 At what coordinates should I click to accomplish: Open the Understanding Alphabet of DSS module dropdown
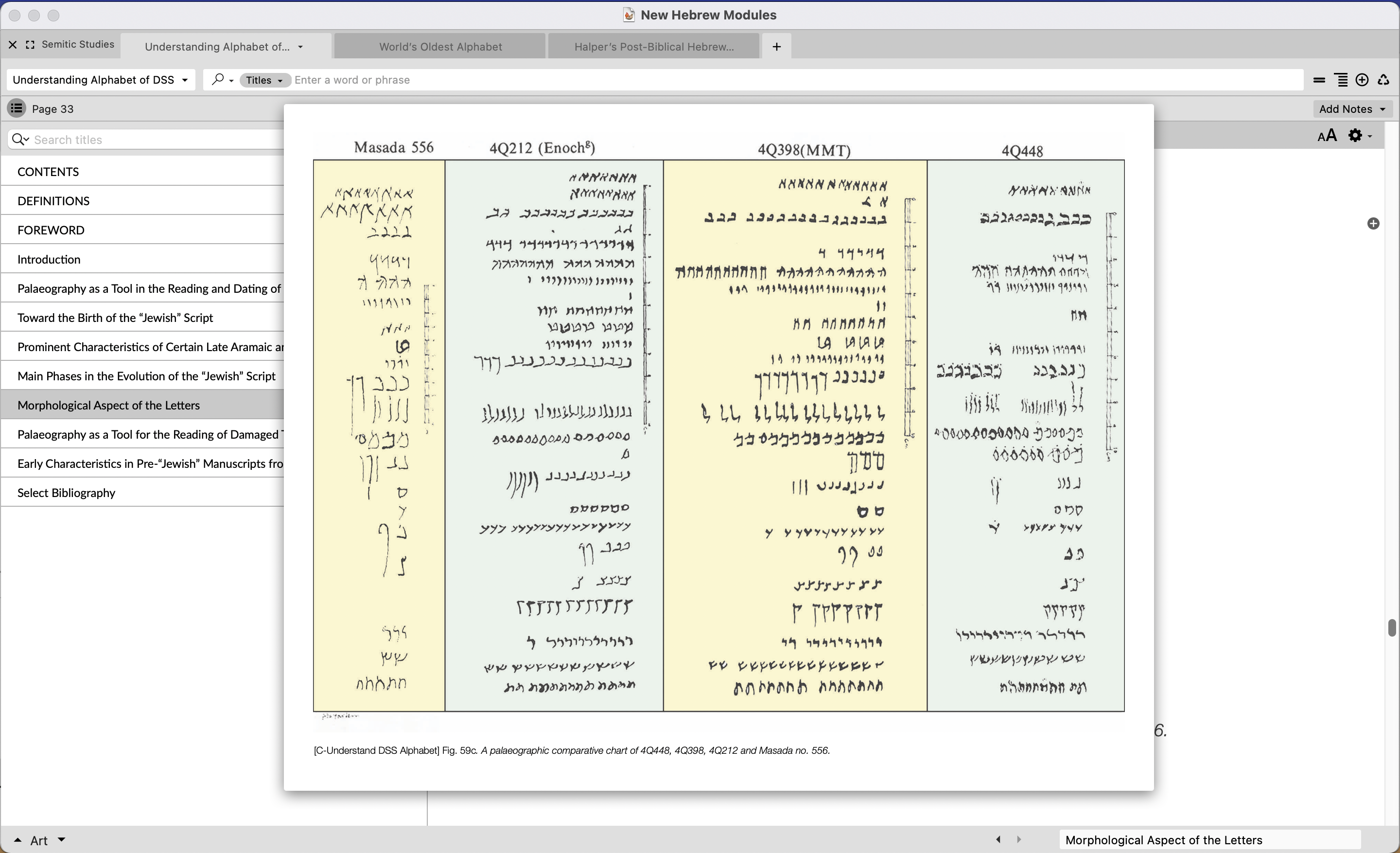[x=100, y=80]
